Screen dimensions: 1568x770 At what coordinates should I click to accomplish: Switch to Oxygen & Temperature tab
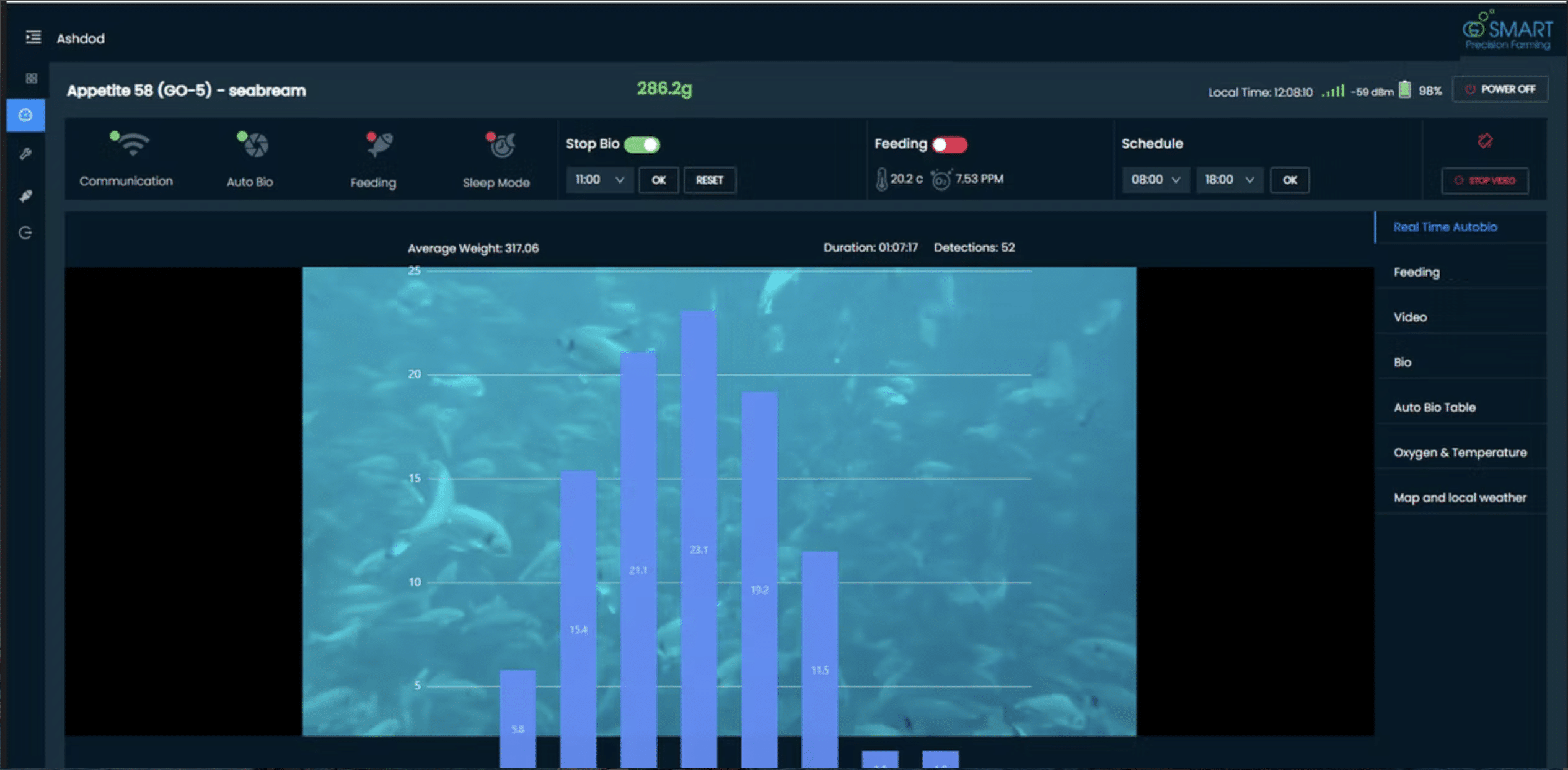click(1460, 453)
